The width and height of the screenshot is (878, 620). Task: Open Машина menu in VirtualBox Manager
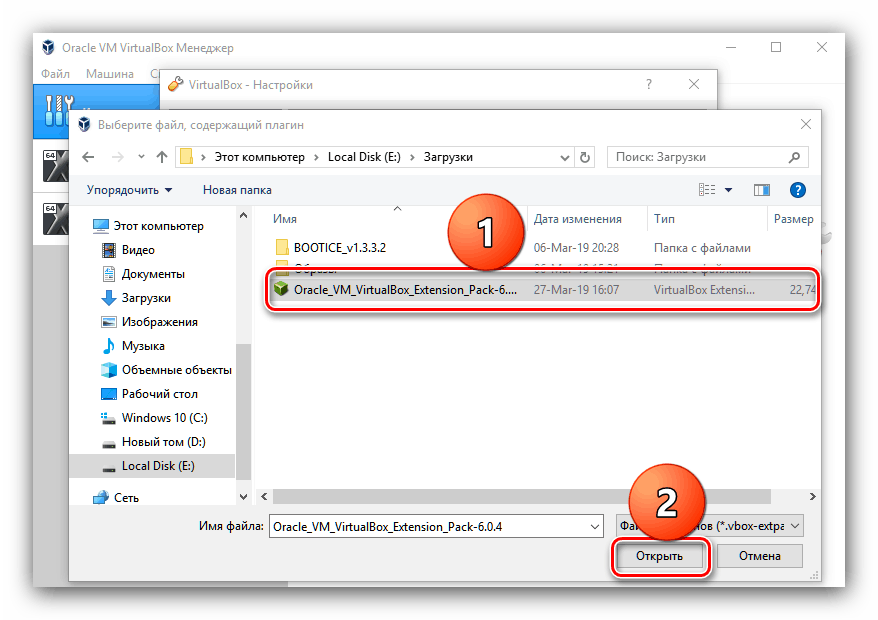[x=110, y=74]
